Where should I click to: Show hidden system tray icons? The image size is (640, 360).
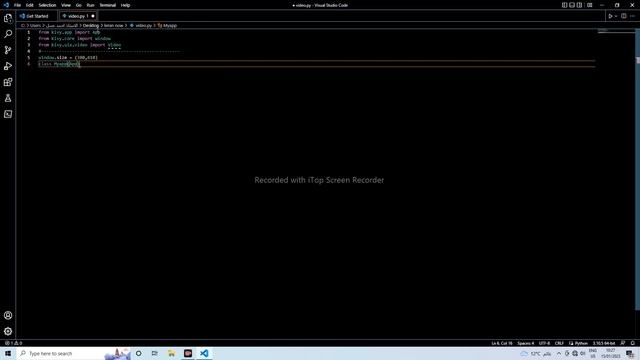coord(559,353)
